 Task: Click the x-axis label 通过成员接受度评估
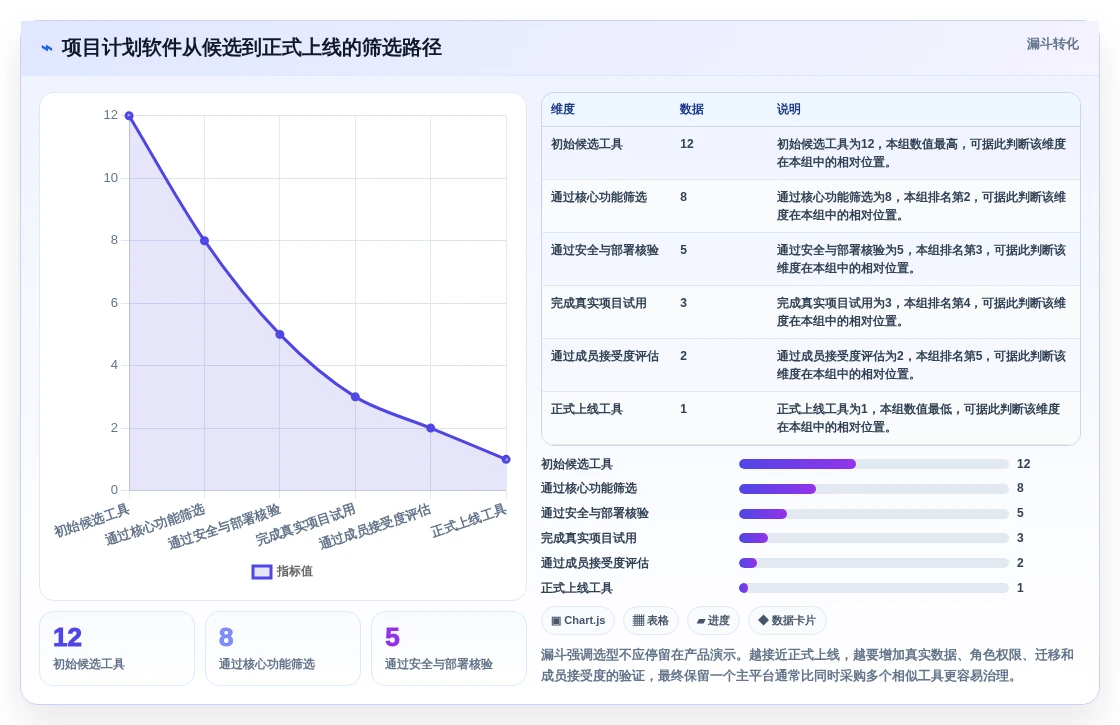point(375,526)
